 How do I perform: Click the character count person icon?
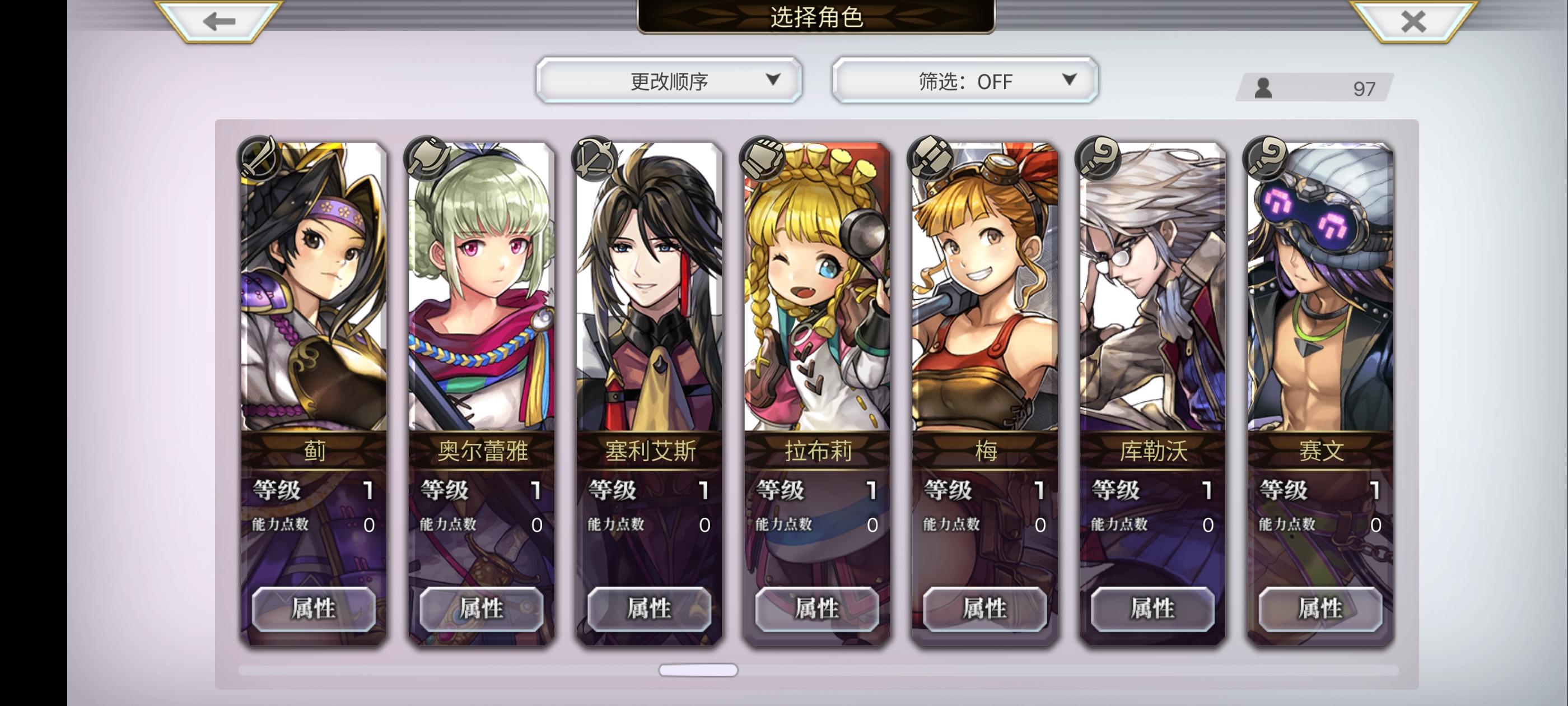pos(1264,89)
